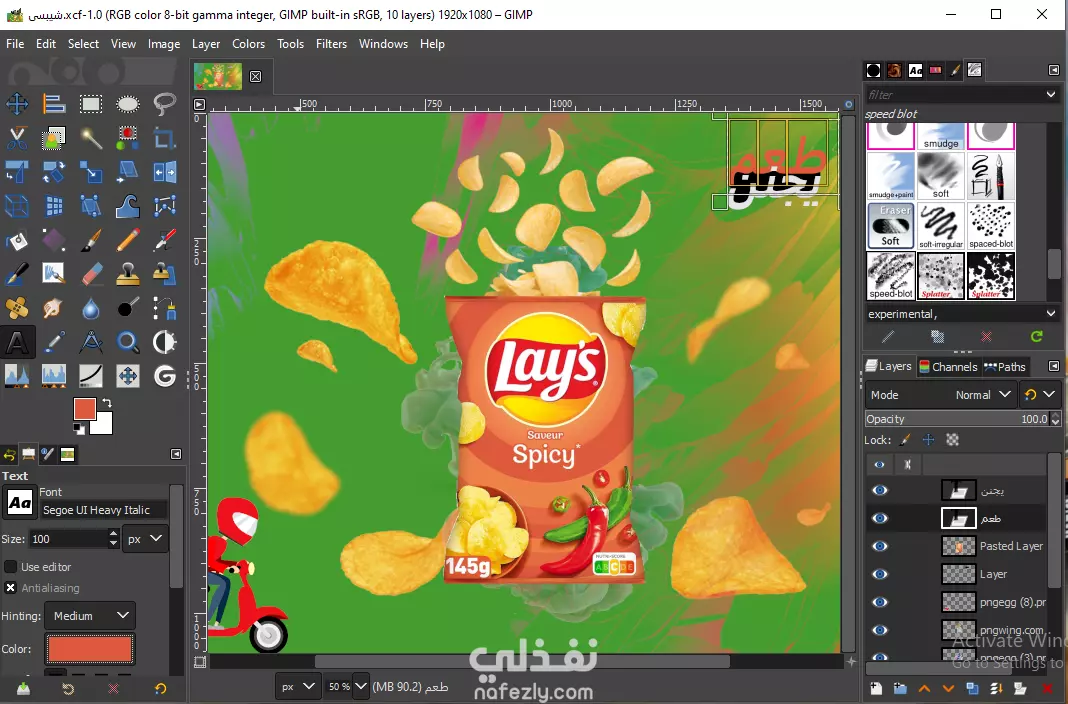Select the Smudge finger tool
The width and height of the screenshot is (1068, 704).
tap(54, 308)
